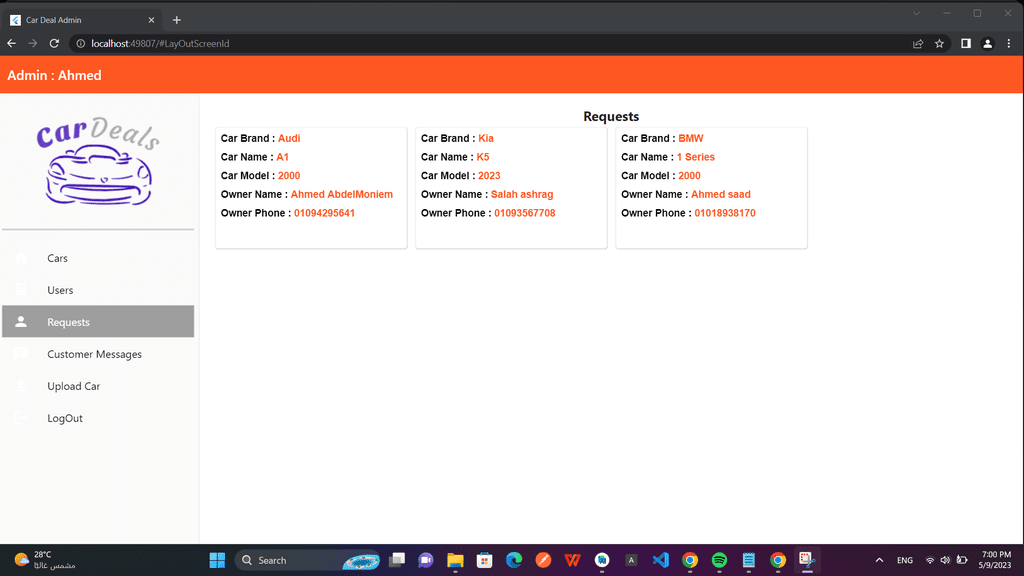
Task: Open the Cars sidebar item
Action: coord(98,258)
